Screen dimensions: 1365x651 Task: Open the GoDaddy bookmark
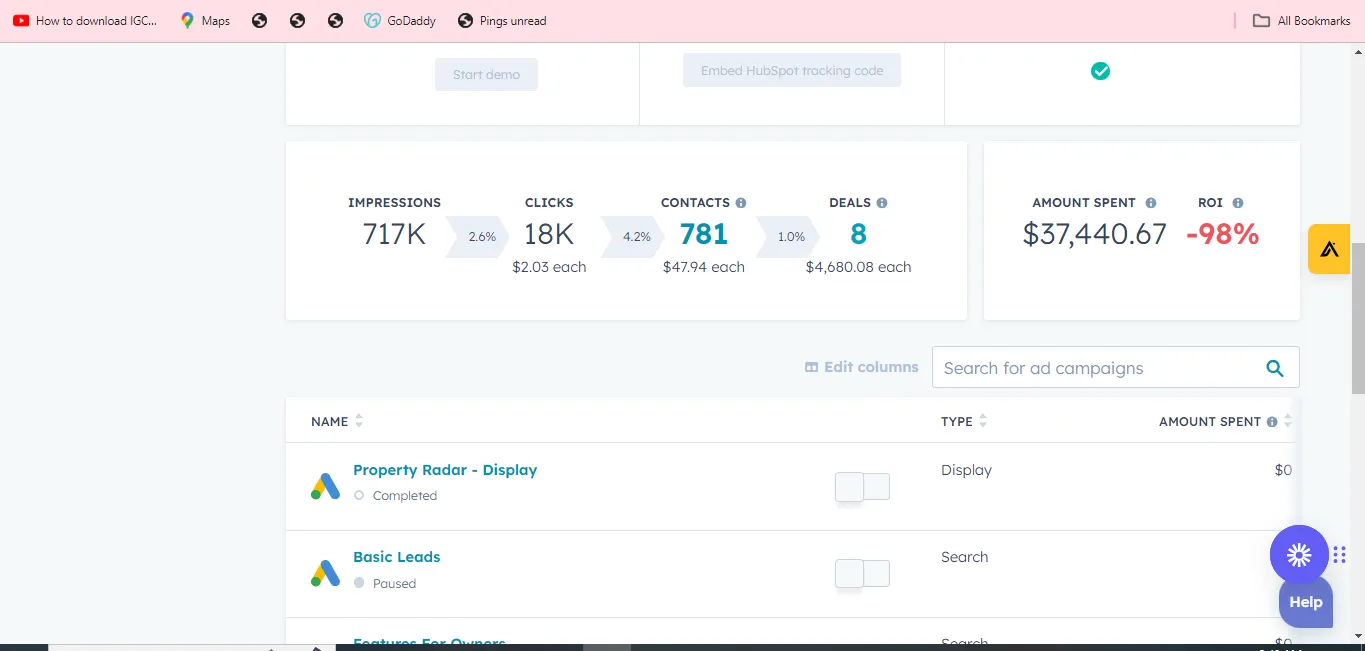point(401,20)
